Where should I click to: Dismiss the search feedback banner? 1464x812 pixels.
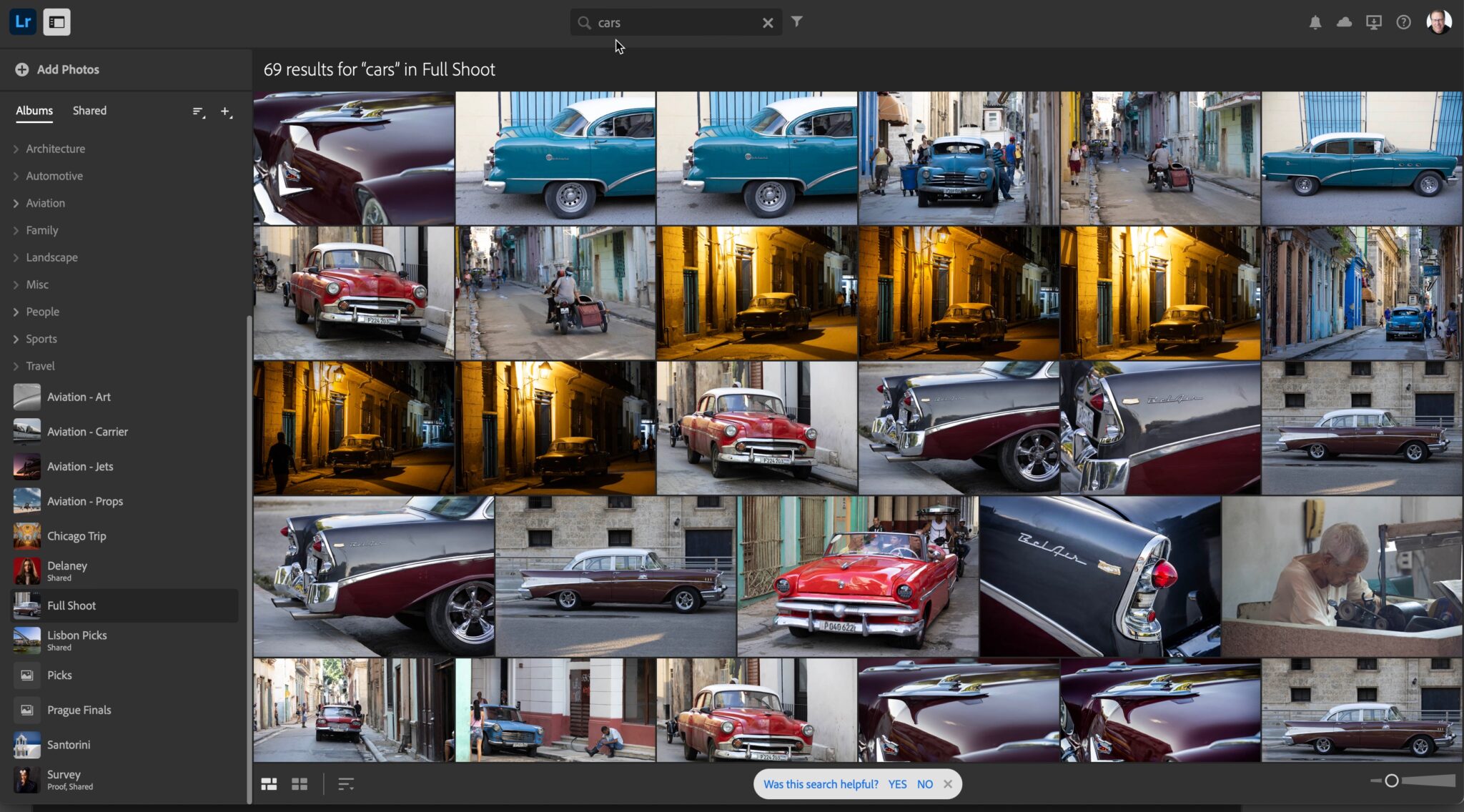(x=948, y=783)
